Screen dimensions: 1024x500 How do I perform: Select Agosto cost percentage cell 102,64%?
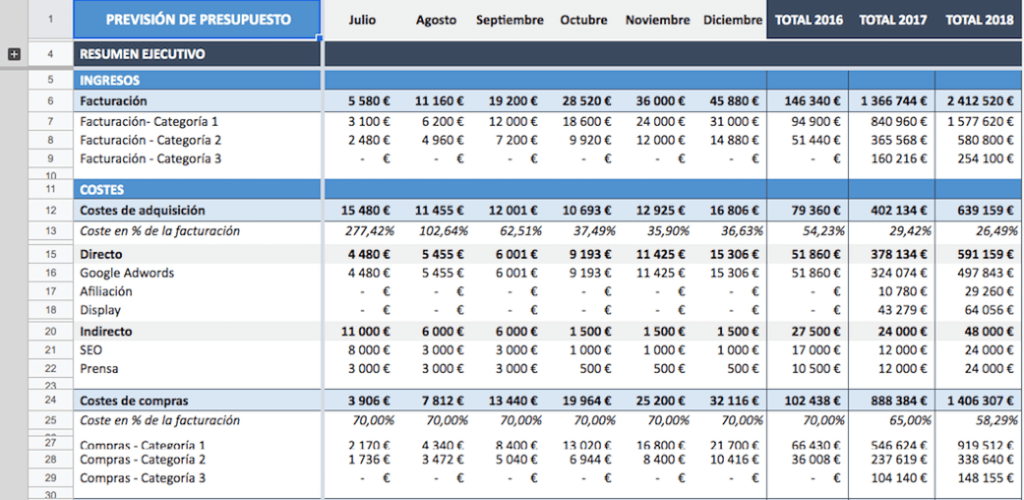(443, 231)
